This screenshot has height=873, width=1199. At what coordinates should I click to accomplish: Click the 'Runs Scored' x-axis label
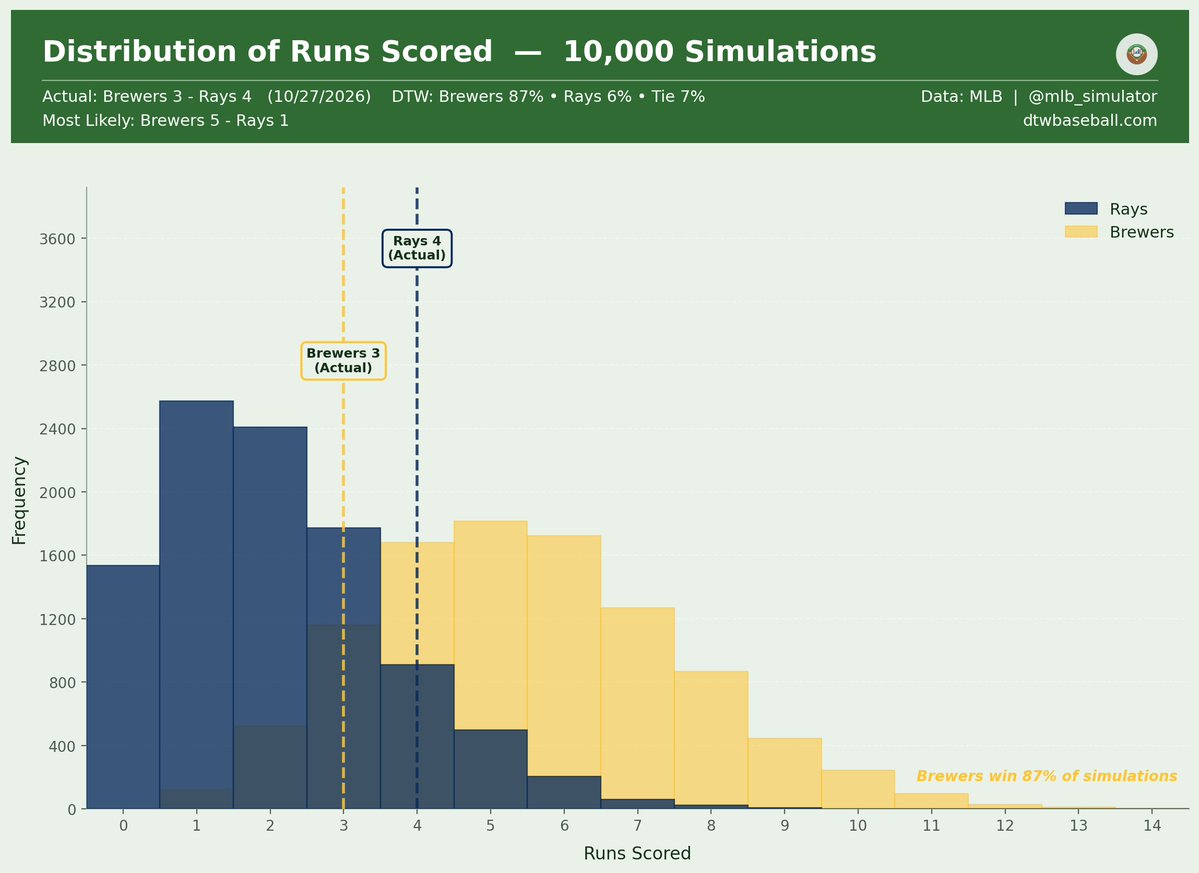[637, 853]
